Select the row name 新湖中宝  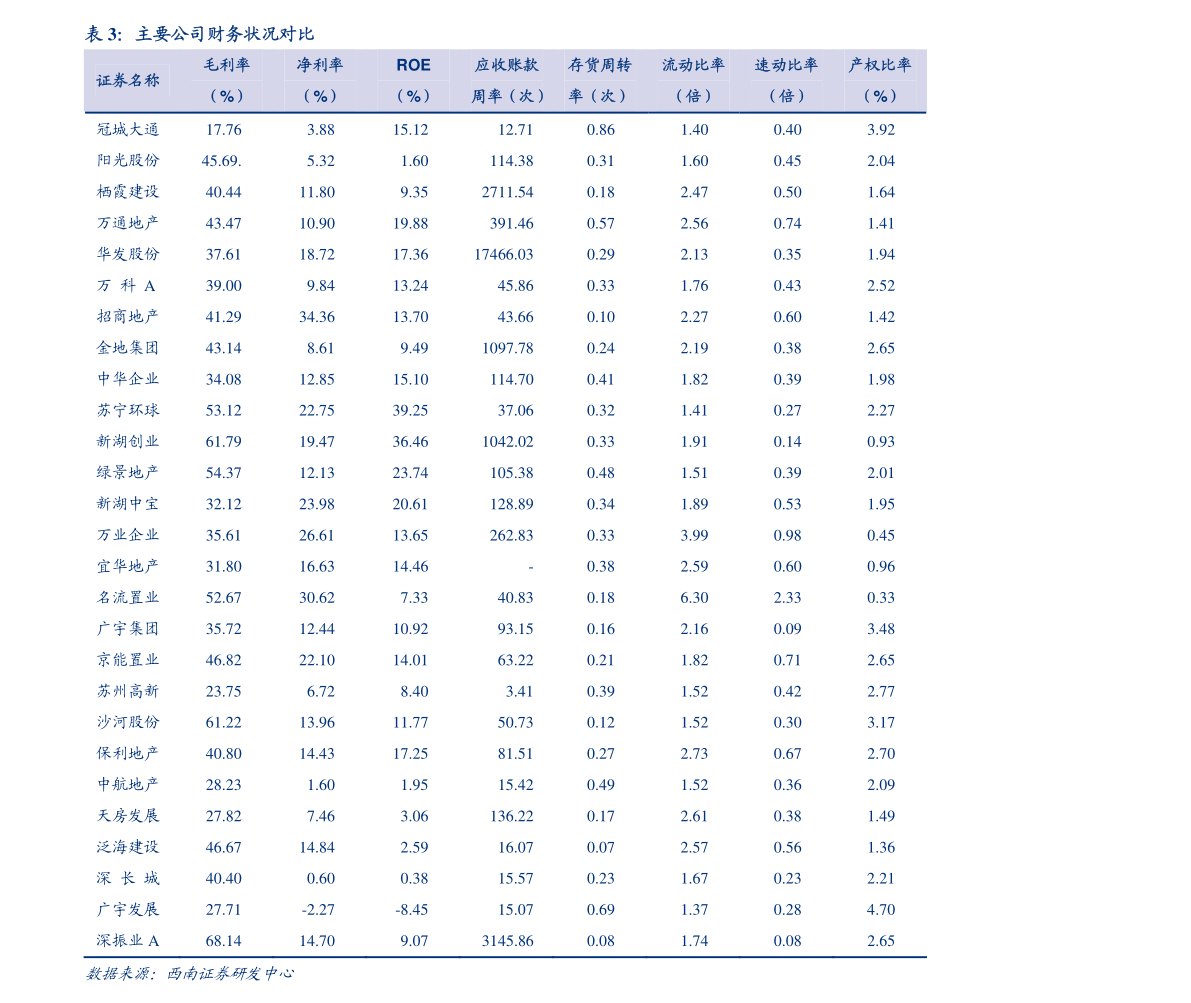pos(128,503)
